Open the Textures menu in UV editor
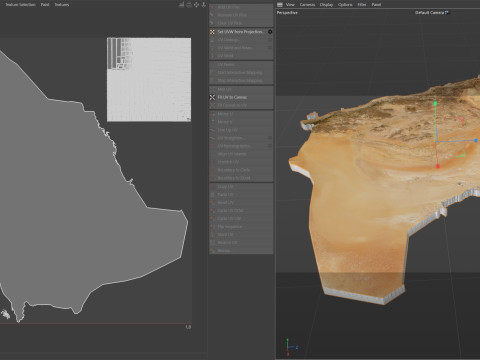The width and height of the screenshot is (480, 360). tap(62, 5)
